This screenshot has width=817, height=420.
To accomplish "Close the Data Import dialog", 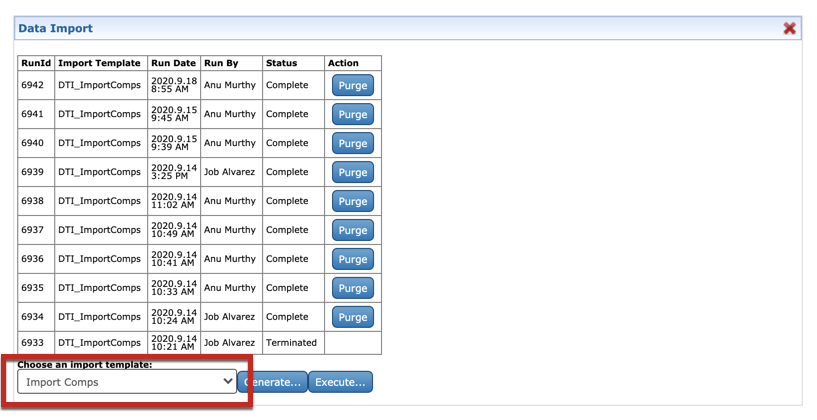I will pos(789,28).
